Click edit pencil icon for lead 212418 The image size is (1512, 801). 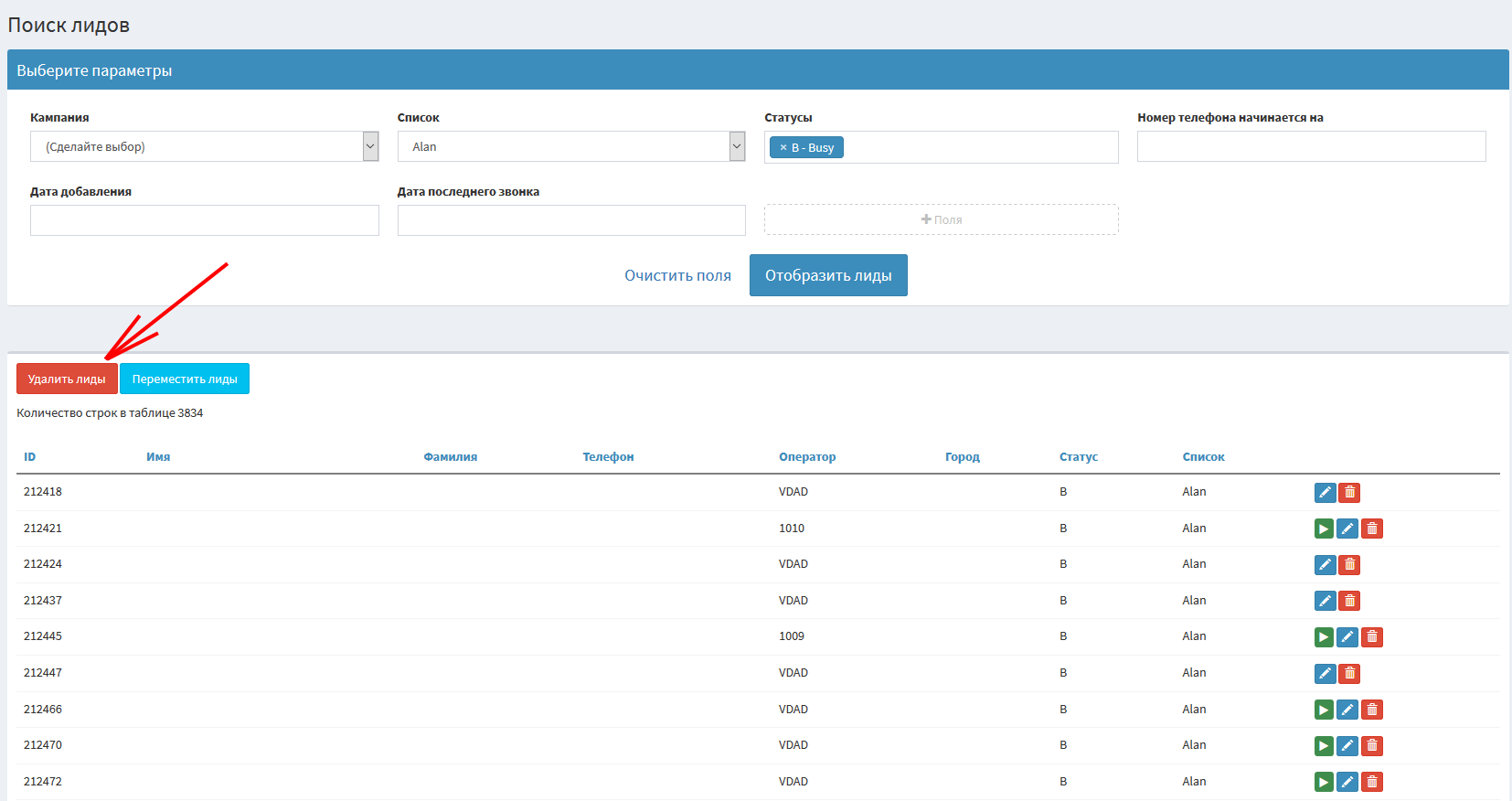[x=1325, y=493]
